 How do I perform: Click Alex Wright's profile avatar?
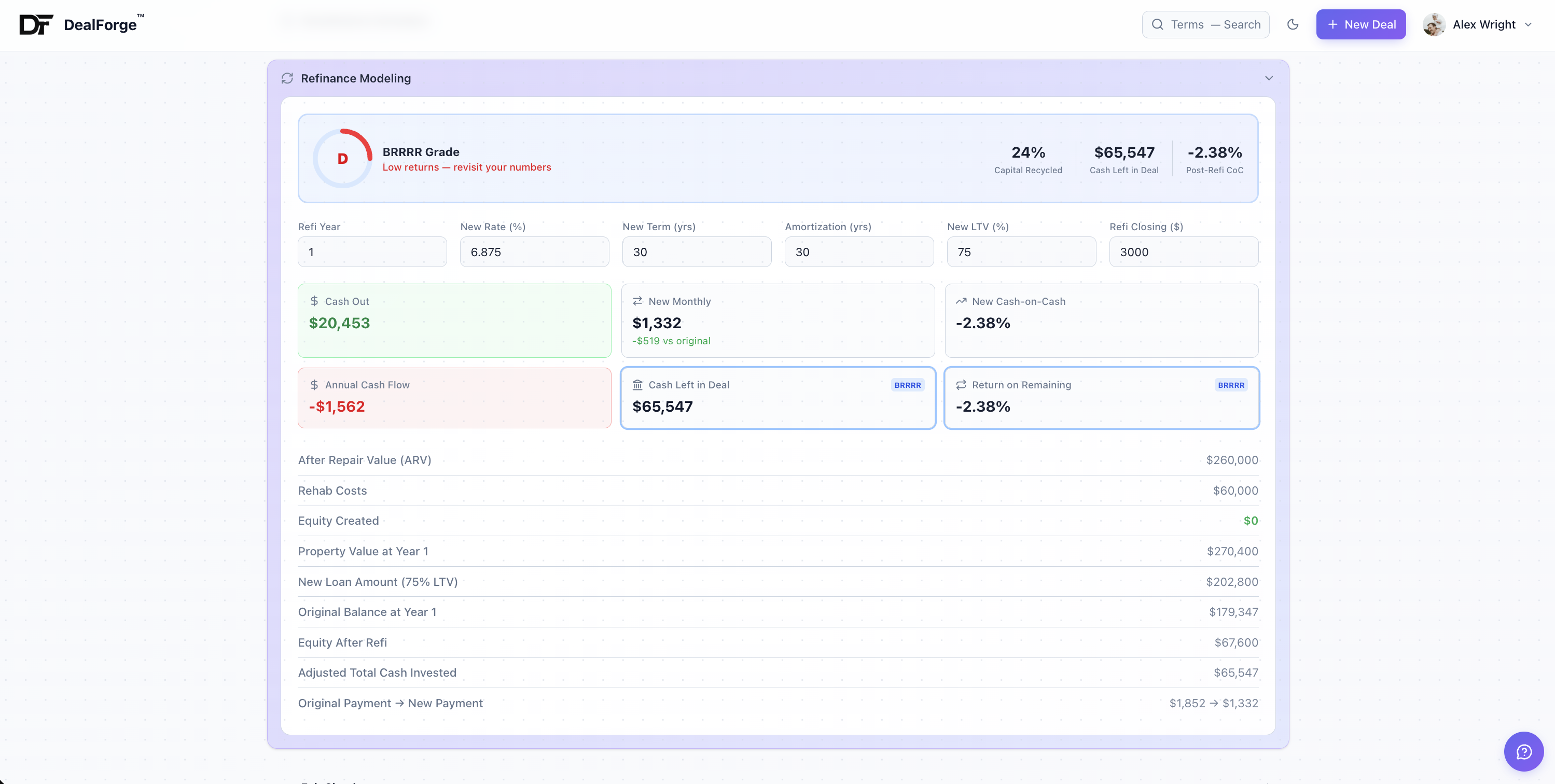(1434, 25)
